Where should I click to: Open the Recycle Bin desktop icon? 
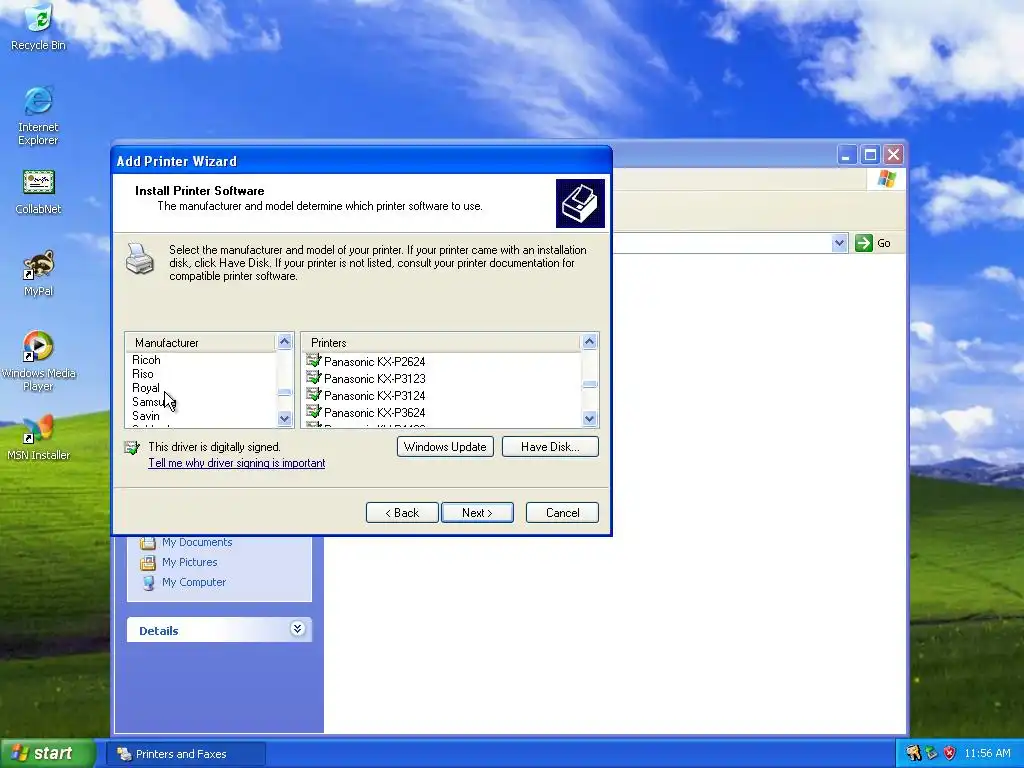click(39, 27)
